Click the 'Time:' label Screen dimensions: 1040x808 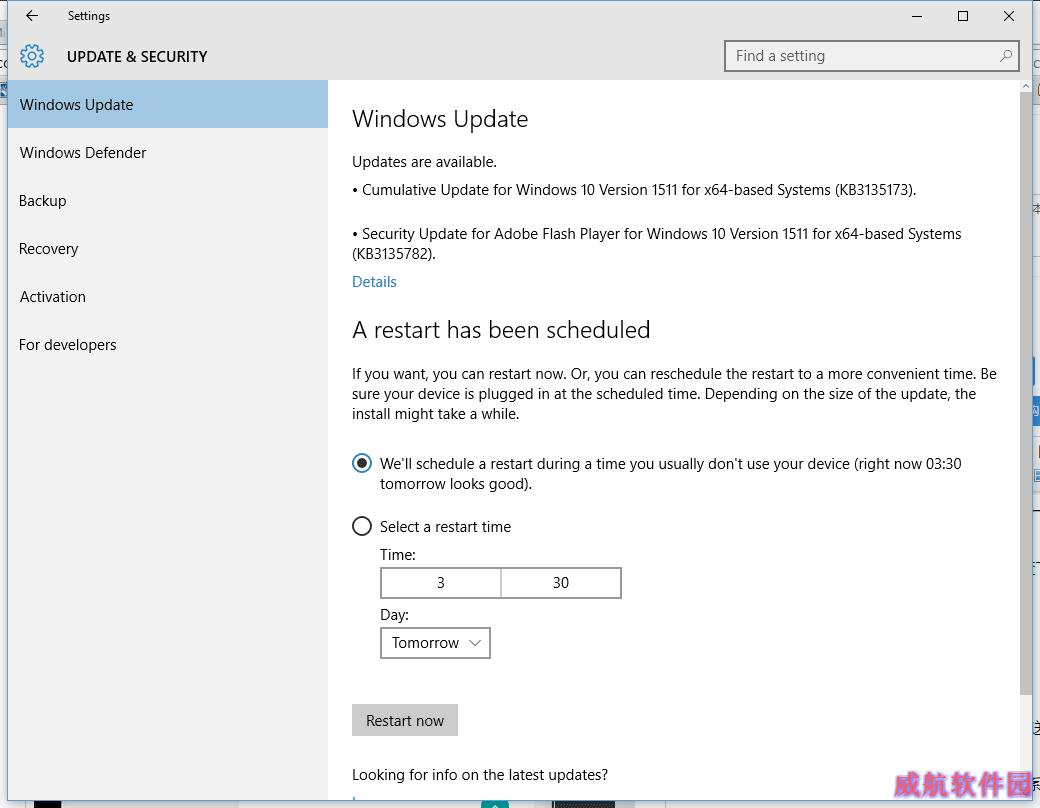[x=398, y=555]
